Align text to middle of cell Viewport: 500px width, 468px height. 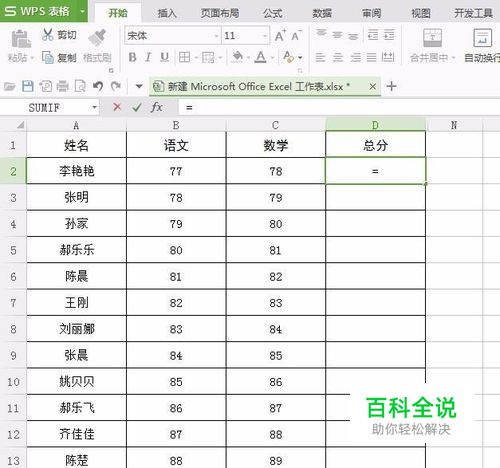point(337,35)
